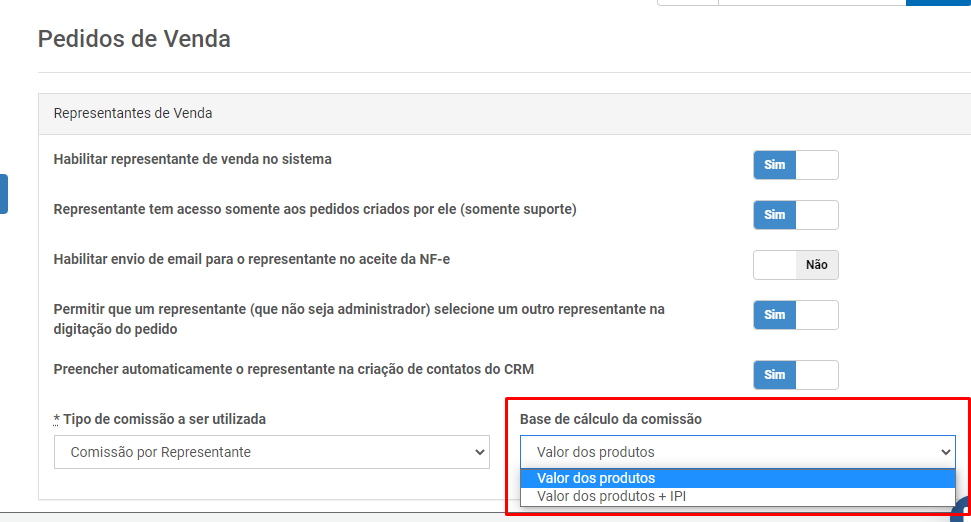Open "Tipo de comissão a ser utilizada" dropdown

coord(272,452)
